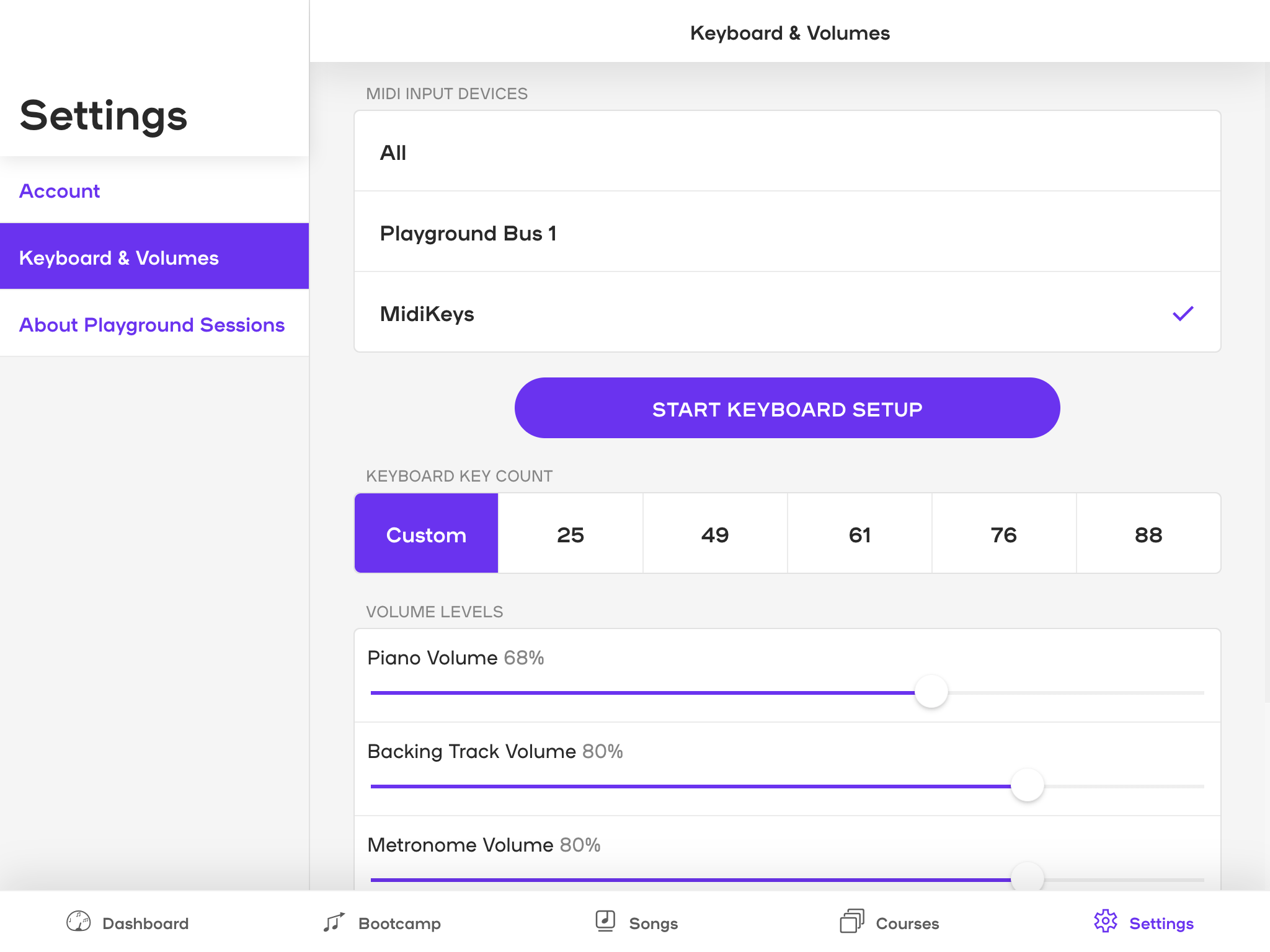Click the Piano Volume slider handle
The image size is (1270, 952).
pos(931,692)
